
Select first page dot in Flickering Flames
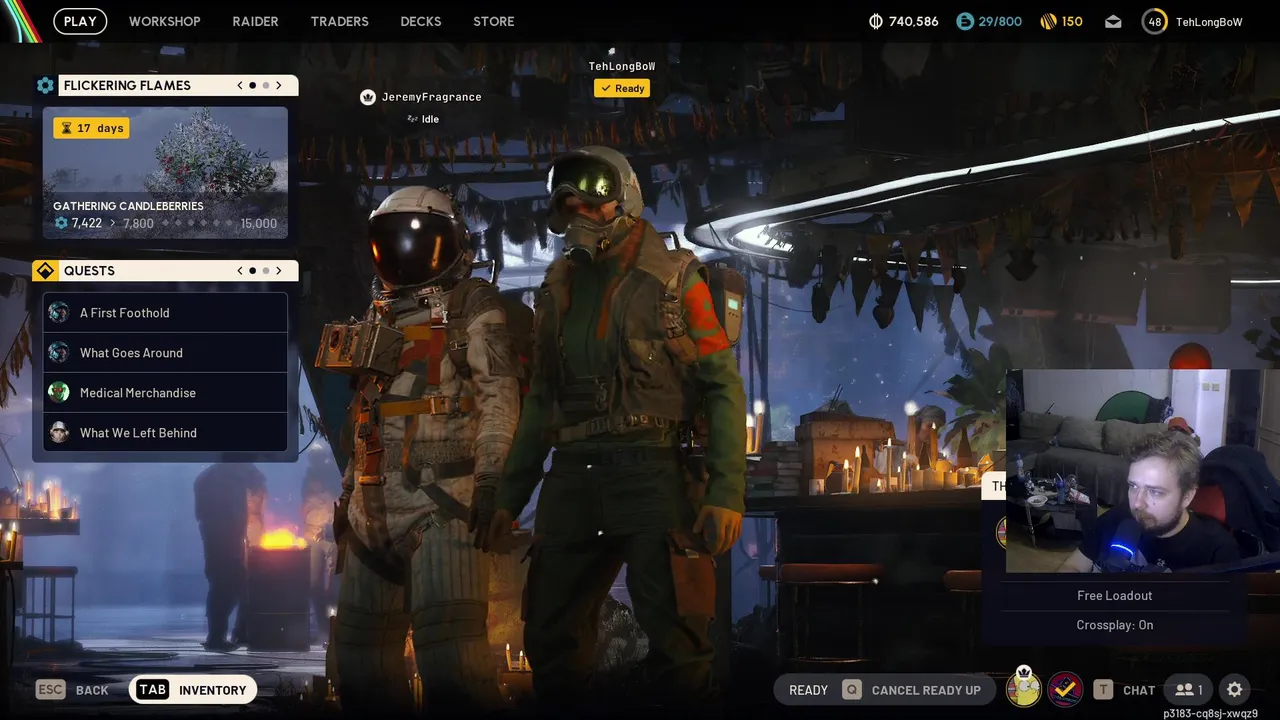(x=253, y=86)
